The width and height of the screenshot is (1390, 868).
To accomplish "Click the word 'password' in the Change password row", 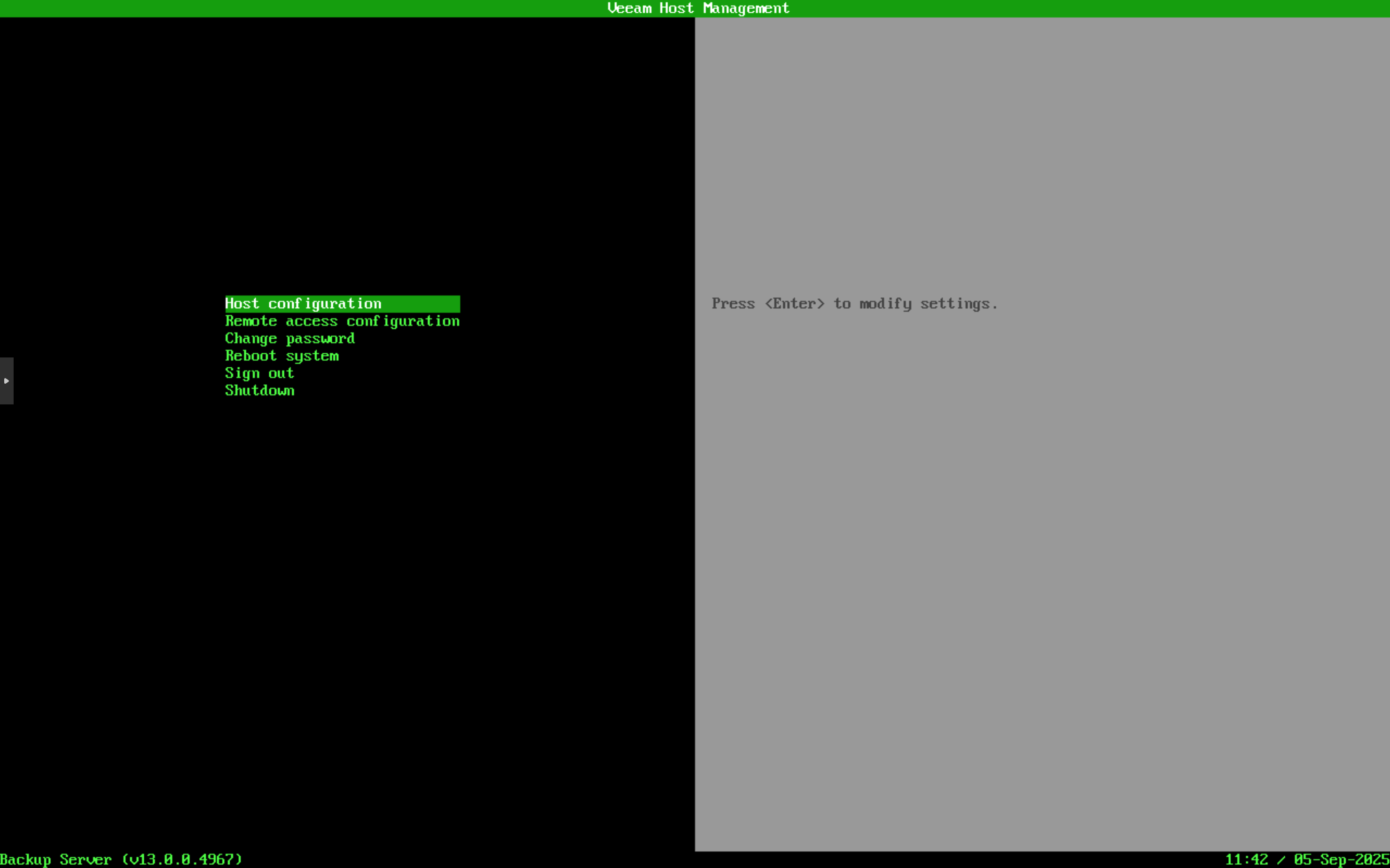I will pos(320,338).
